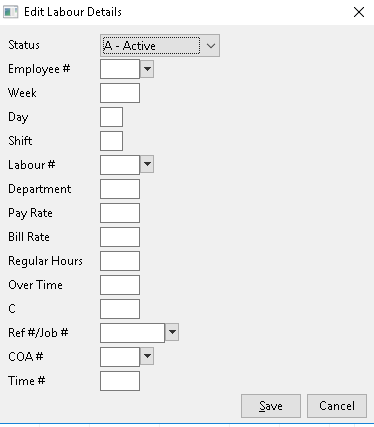Click into the Shift field

(111, 141)
